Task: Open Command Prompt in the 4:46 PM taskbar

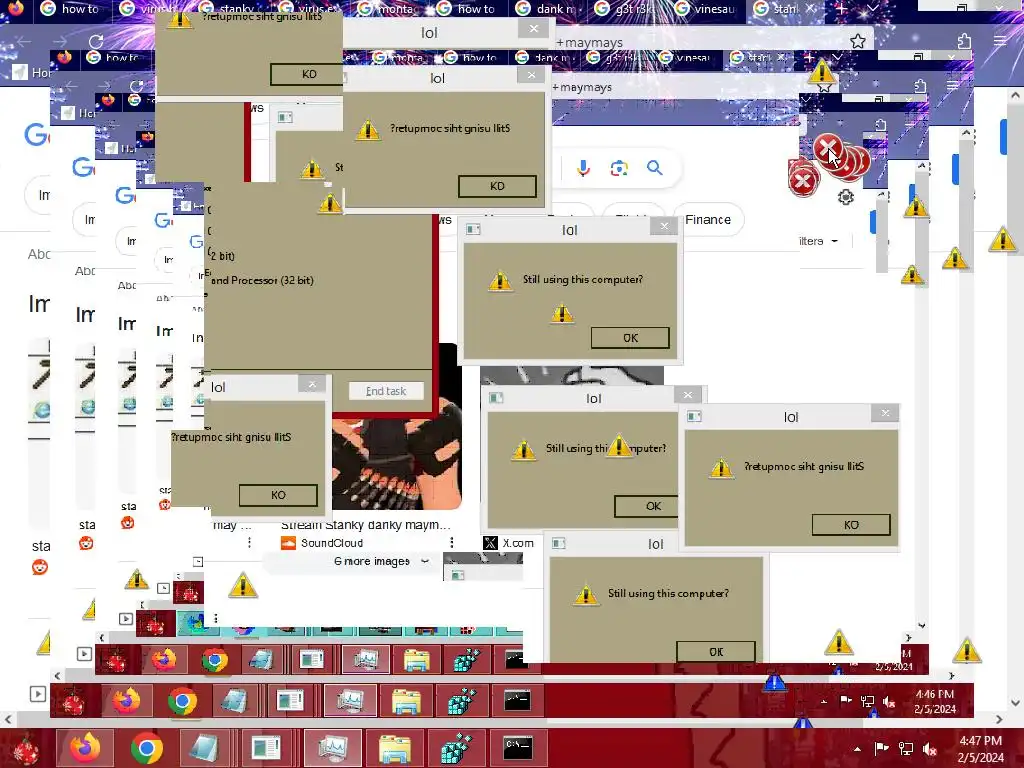Action: pos(517,701)
